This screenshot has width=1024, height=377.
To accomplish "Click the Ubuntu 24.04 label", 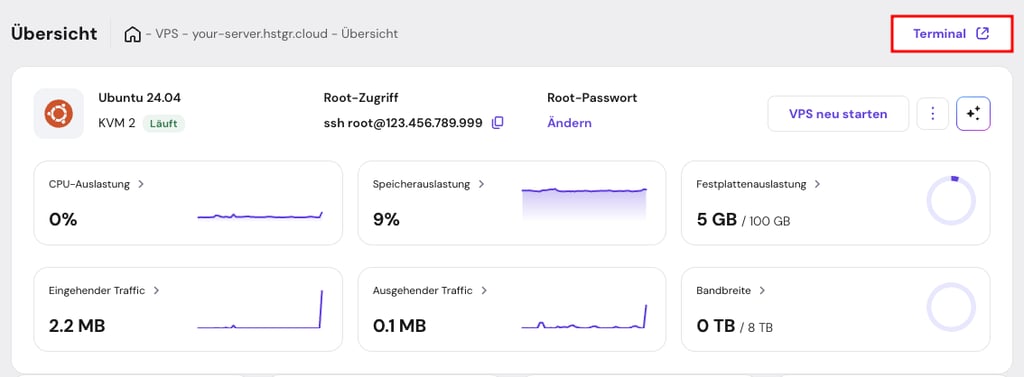I will [x=140, y=98].
